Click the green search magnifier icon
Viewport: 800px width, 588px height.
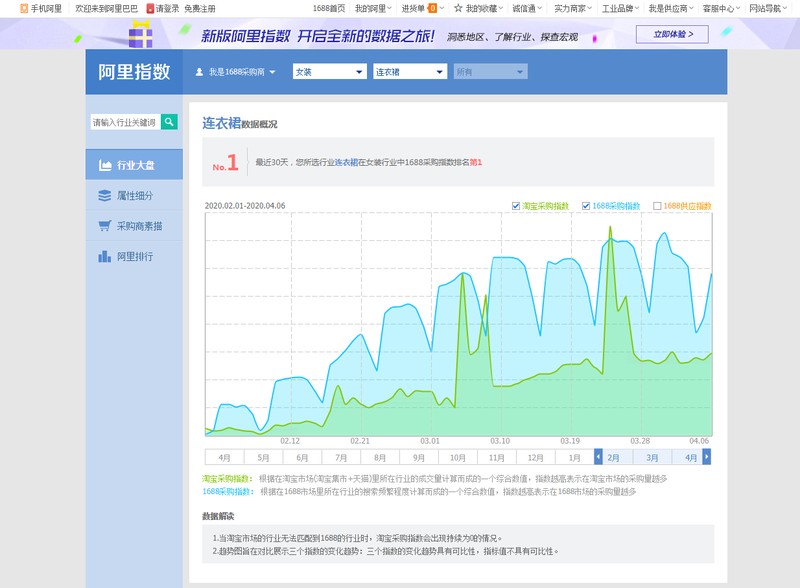(x=169, y=121)
